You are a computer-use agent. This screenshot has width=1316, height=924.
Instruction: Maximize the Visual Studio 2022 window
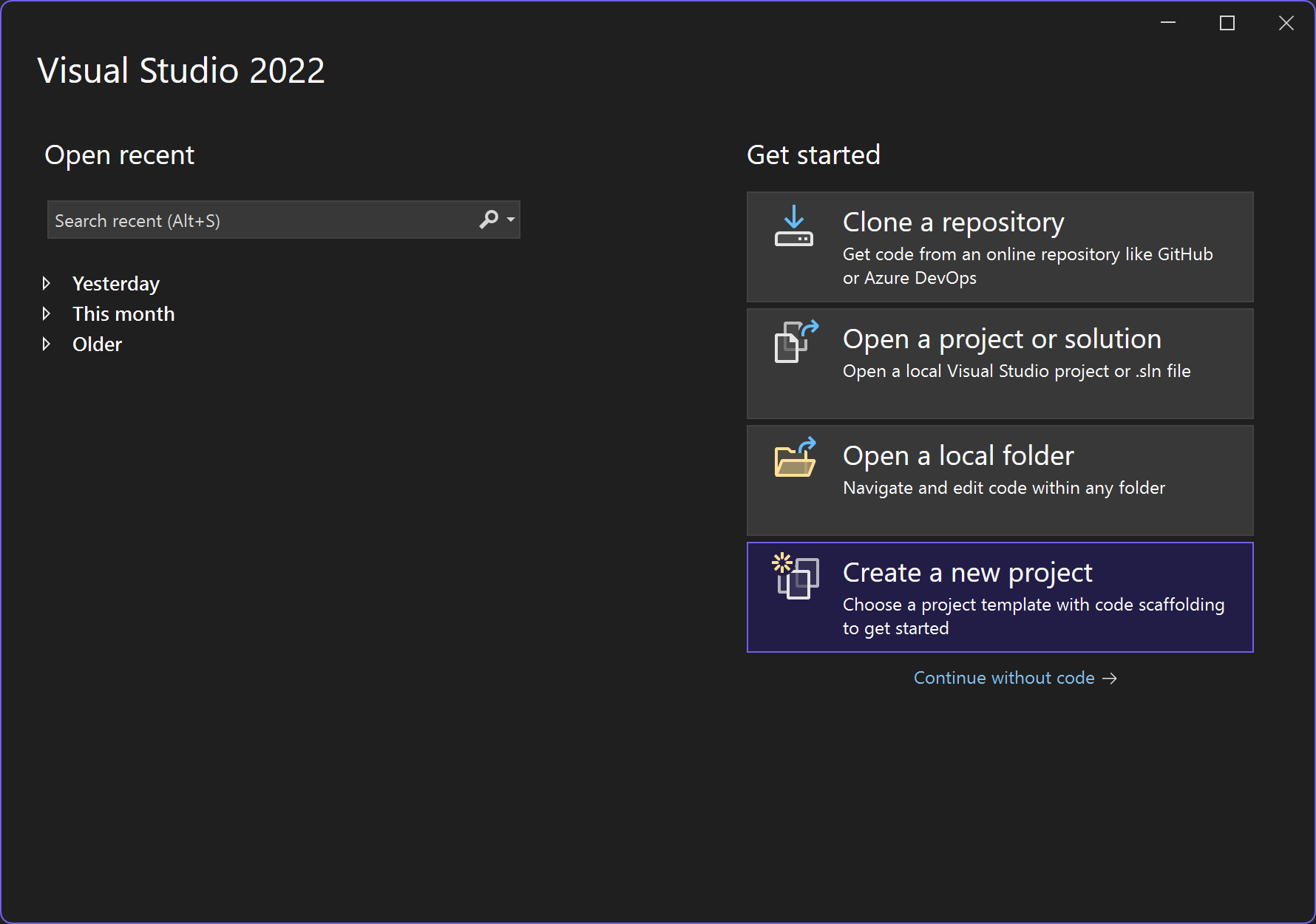(1227, 24)
